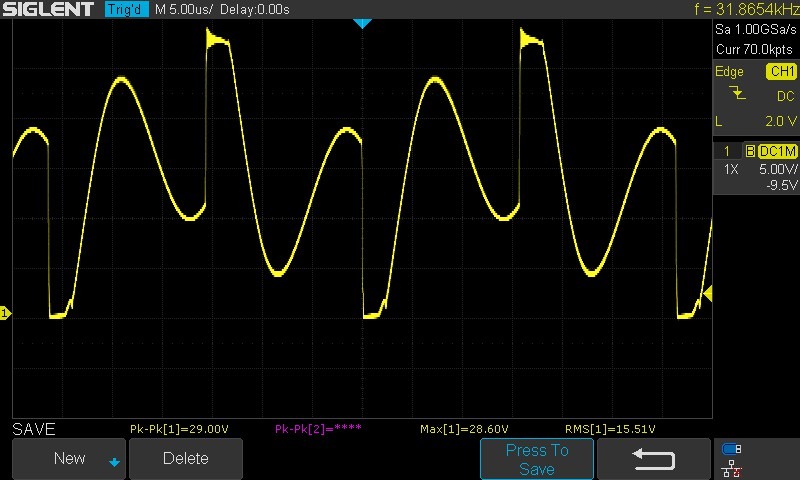
Task: Click the yellow trigger level arrow on right edge
Action: (x=708, y=293)
